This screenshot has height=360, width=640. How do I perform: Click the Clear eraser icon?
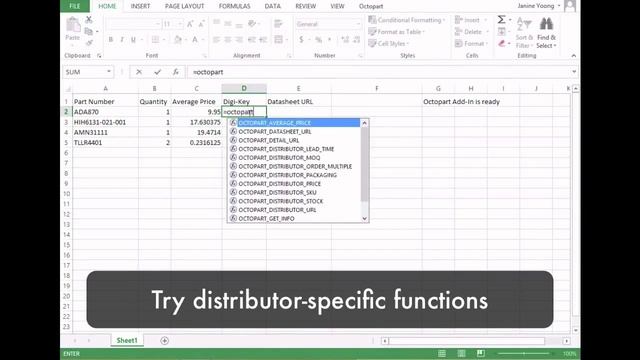click(x=502, y=44)
